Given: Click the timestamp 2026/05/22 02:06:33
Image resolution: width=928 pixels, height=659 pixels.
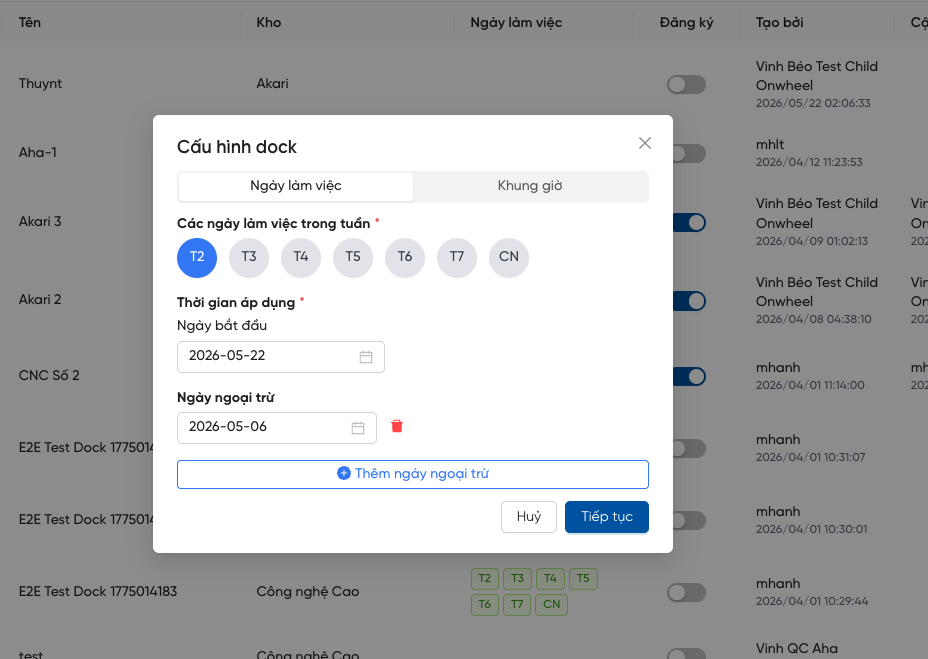Looking at the screenshot, I should tap(813, 103).
